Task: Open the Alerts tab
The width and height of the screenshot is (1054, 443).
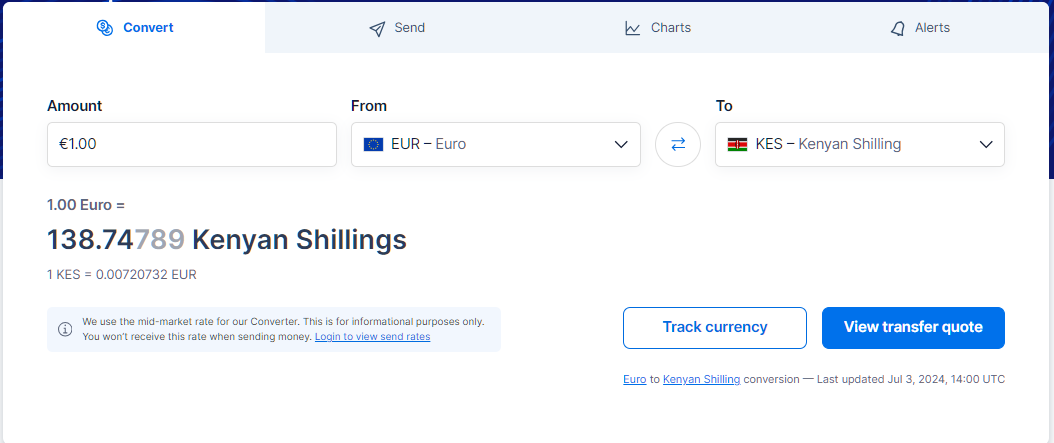Action: click(920, 28)
